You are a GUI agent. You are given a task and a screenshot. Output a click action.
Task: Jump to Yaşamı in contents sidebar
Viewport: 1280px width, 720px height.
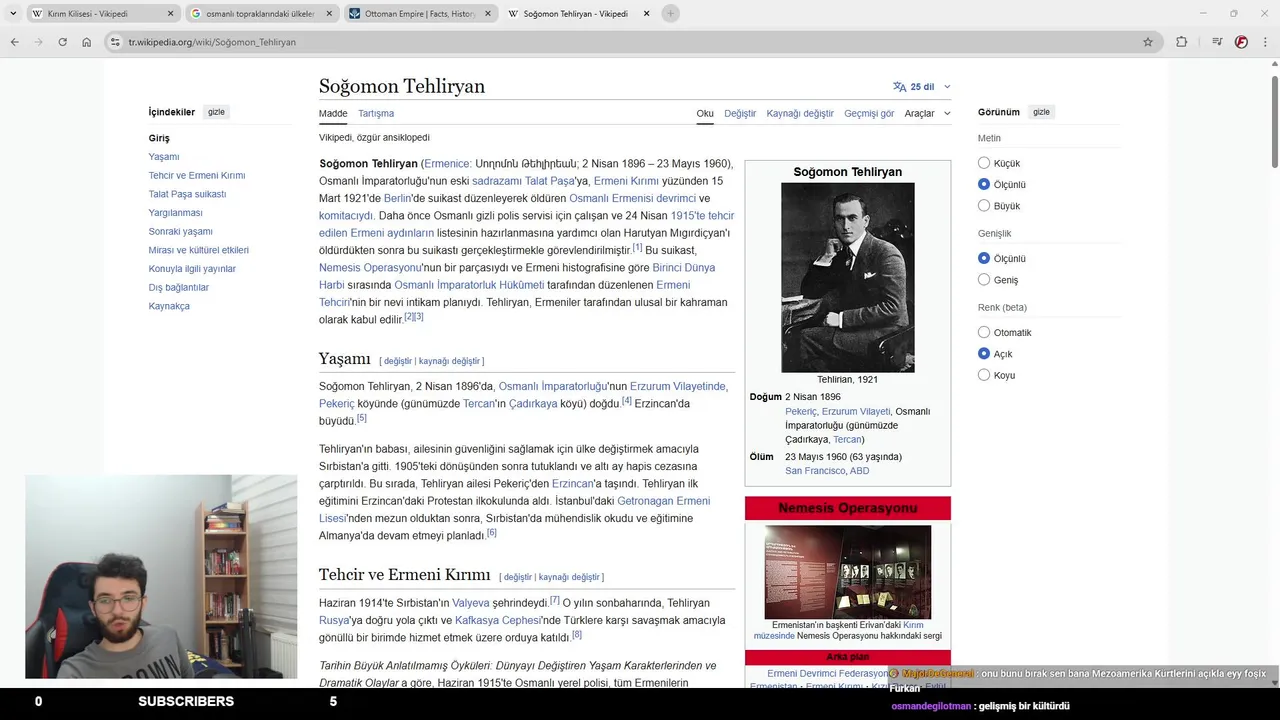[164, 157]
